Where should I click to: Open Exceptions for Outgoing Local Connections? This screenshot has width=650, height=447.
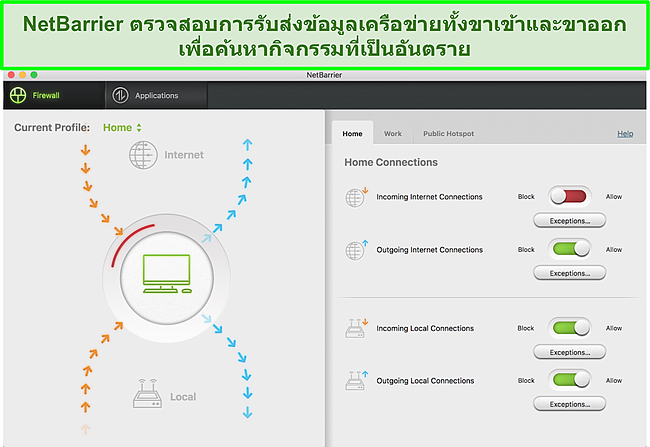click(570, 404)
